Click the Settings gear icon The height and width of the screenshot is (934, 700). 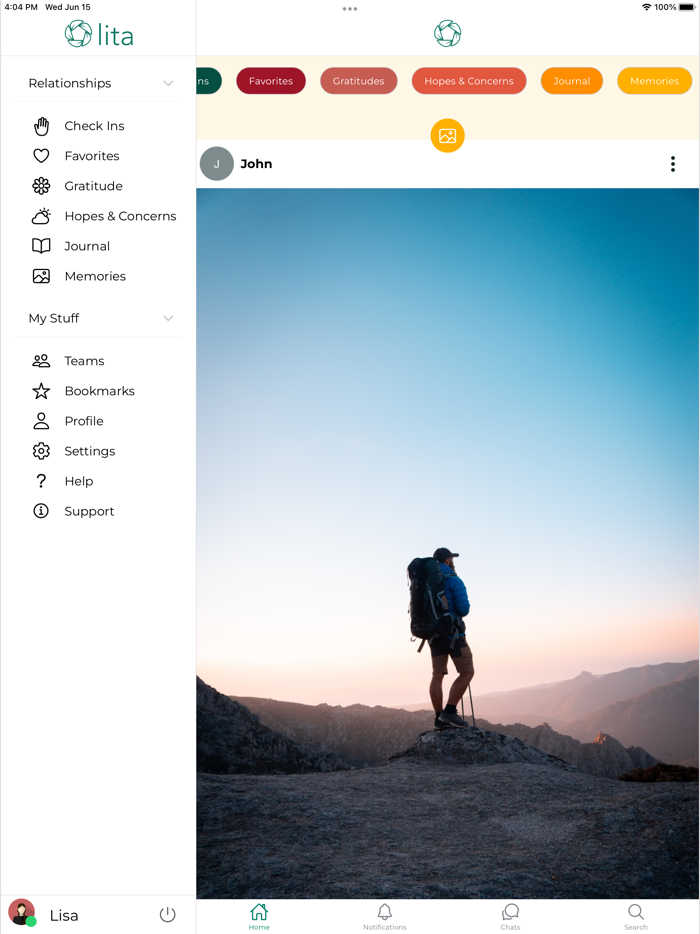pos(41,451)
